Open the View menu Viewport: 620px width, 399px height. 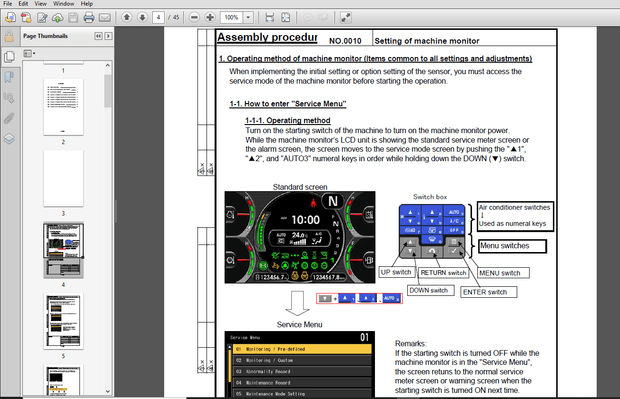click(x=40, y=4)
